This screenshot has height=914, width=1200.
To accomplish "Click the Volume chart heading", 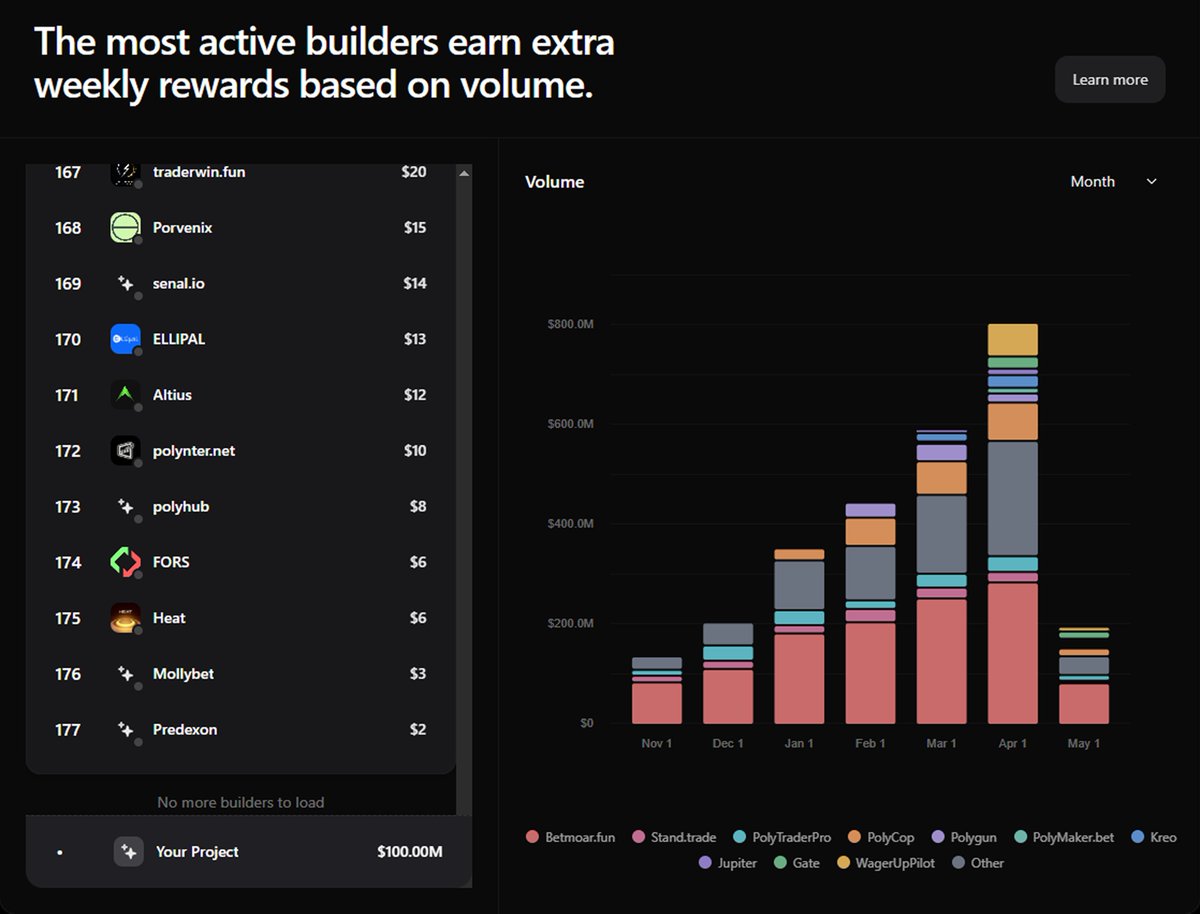I will [x=555, y=182].
